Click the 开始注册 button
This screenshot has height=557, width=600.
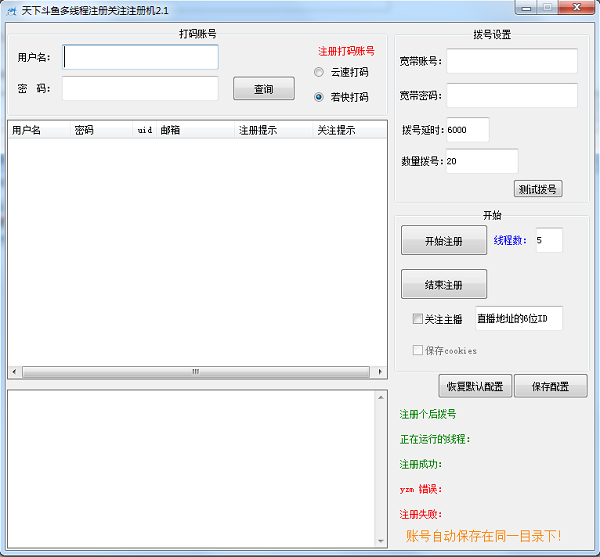click(444, 241)
